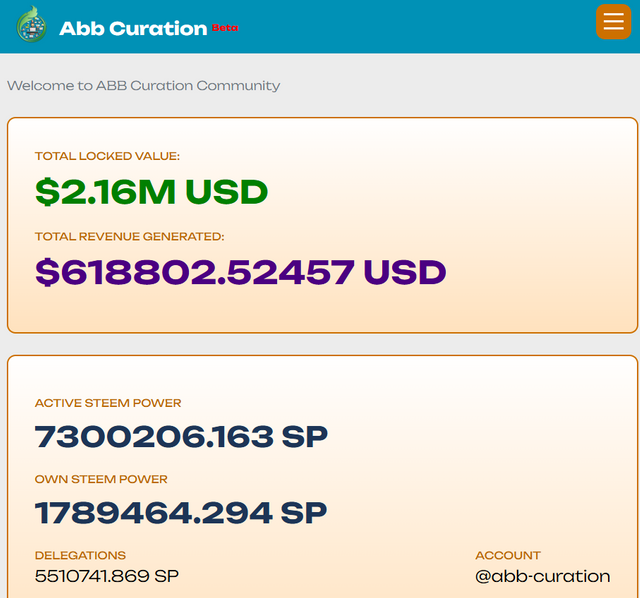Click the Delegations label

[x=80, y=555]
